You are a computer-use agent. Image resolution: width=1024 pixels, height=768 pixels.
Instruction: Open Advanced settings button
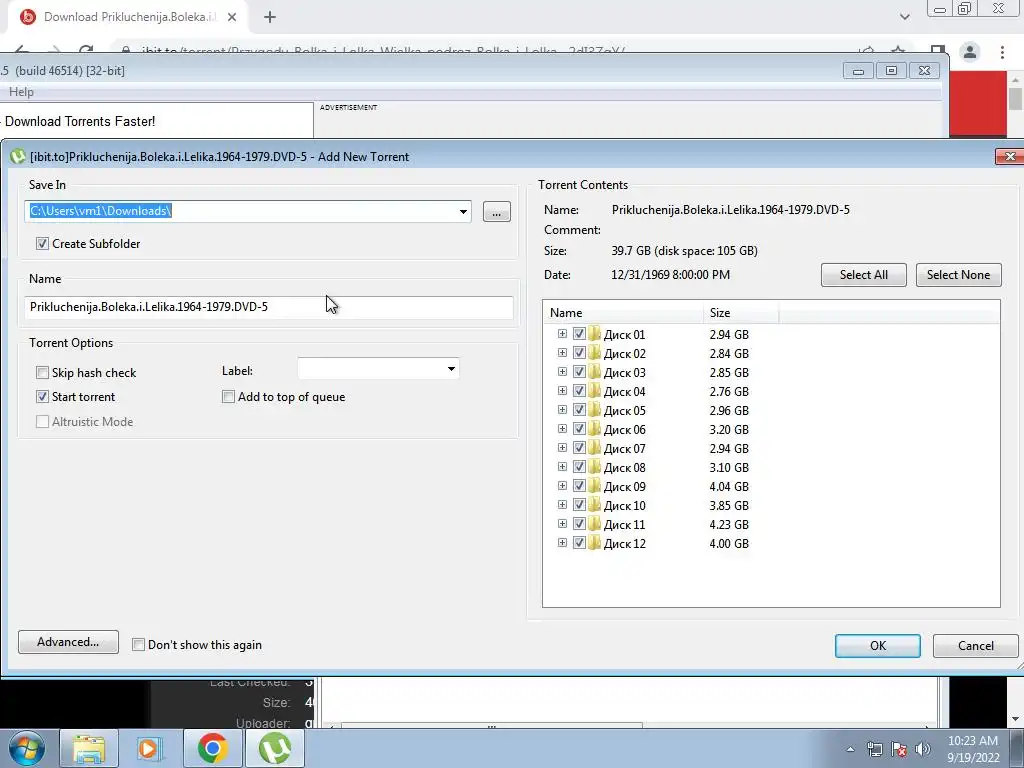[68, 642]
